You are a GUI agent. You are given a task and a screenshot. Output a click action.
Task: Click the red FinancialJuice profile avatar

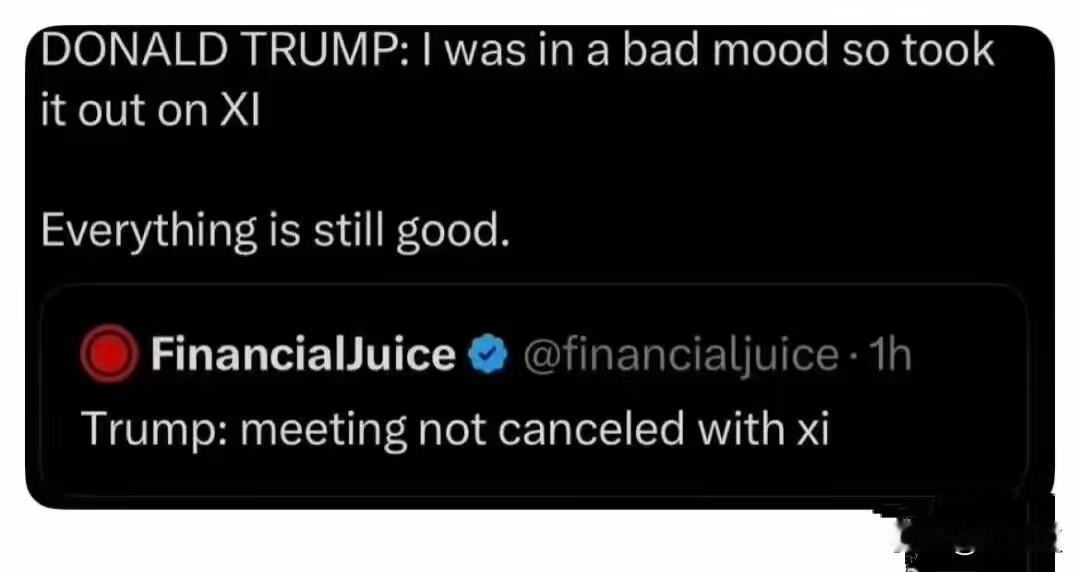pos(109,354)
